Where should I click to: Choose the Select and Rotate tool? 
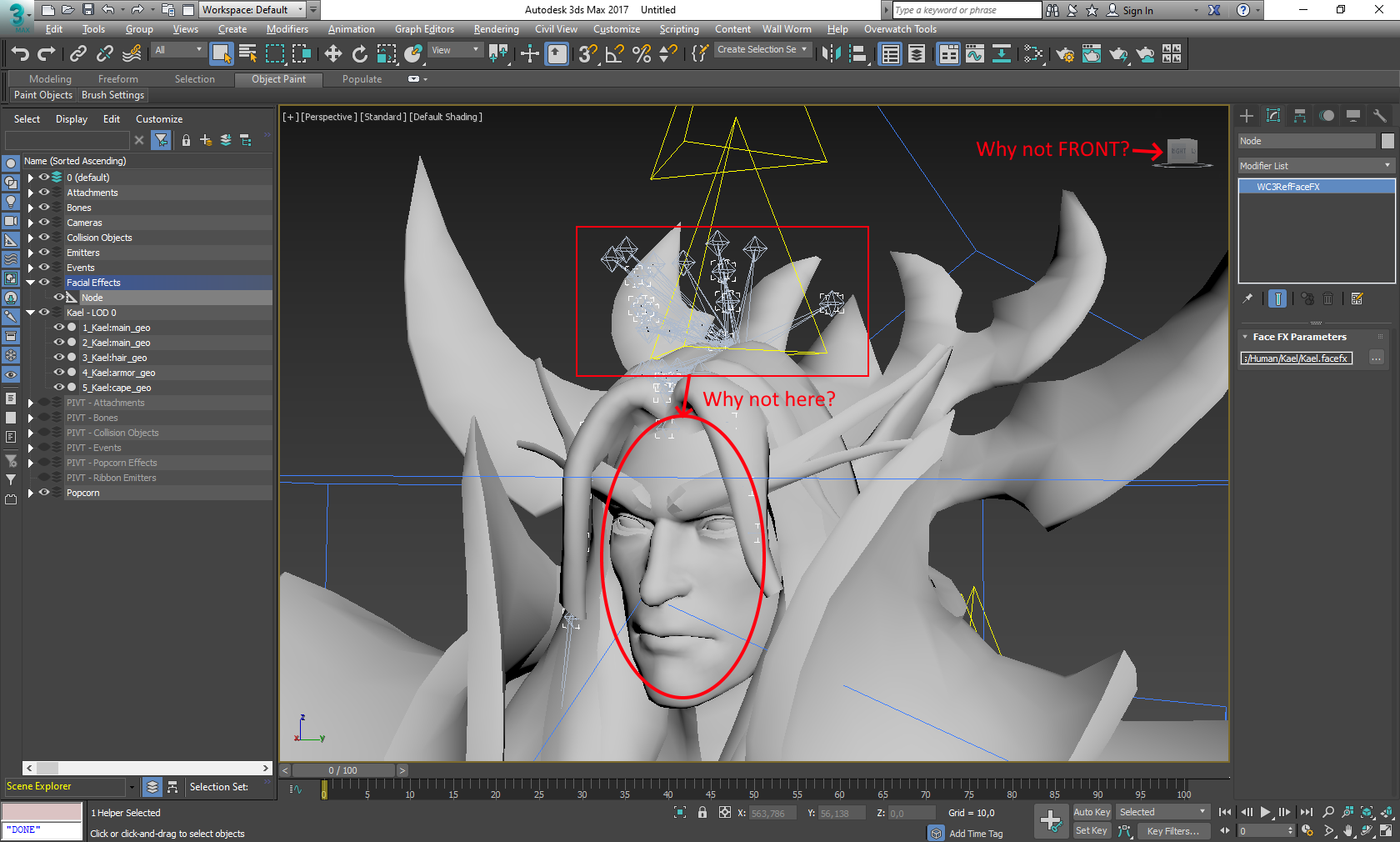pos(359,54)
